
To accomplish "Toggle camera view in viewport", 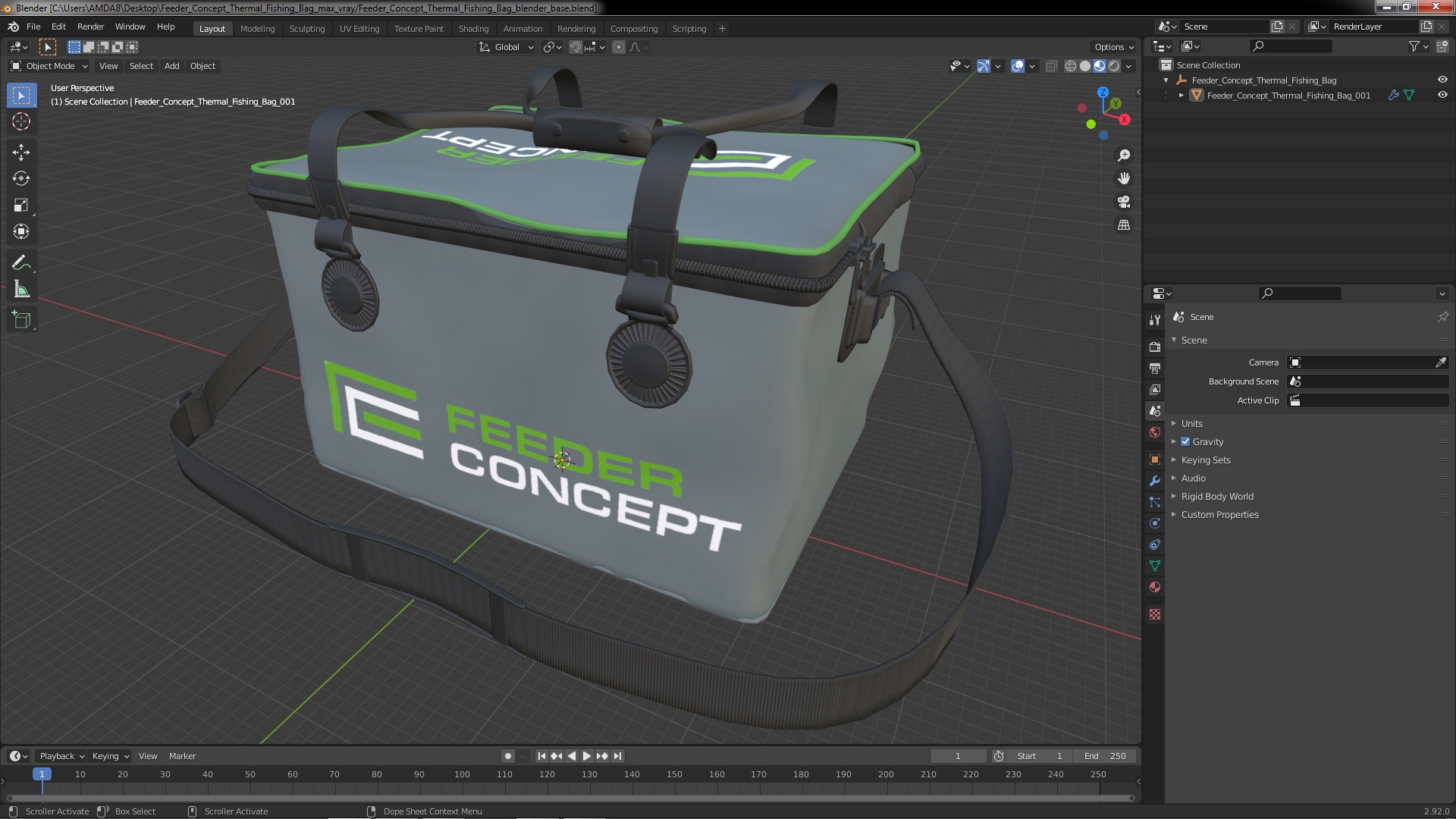I will [1124, 202].
